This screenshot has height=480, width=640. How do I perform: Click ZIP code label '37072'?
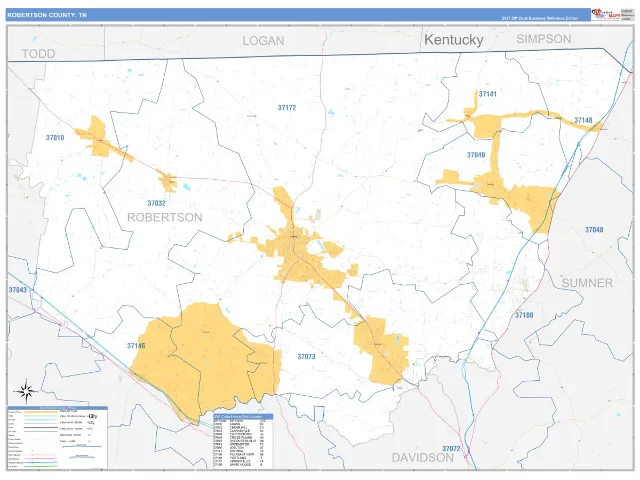[451, 449]
